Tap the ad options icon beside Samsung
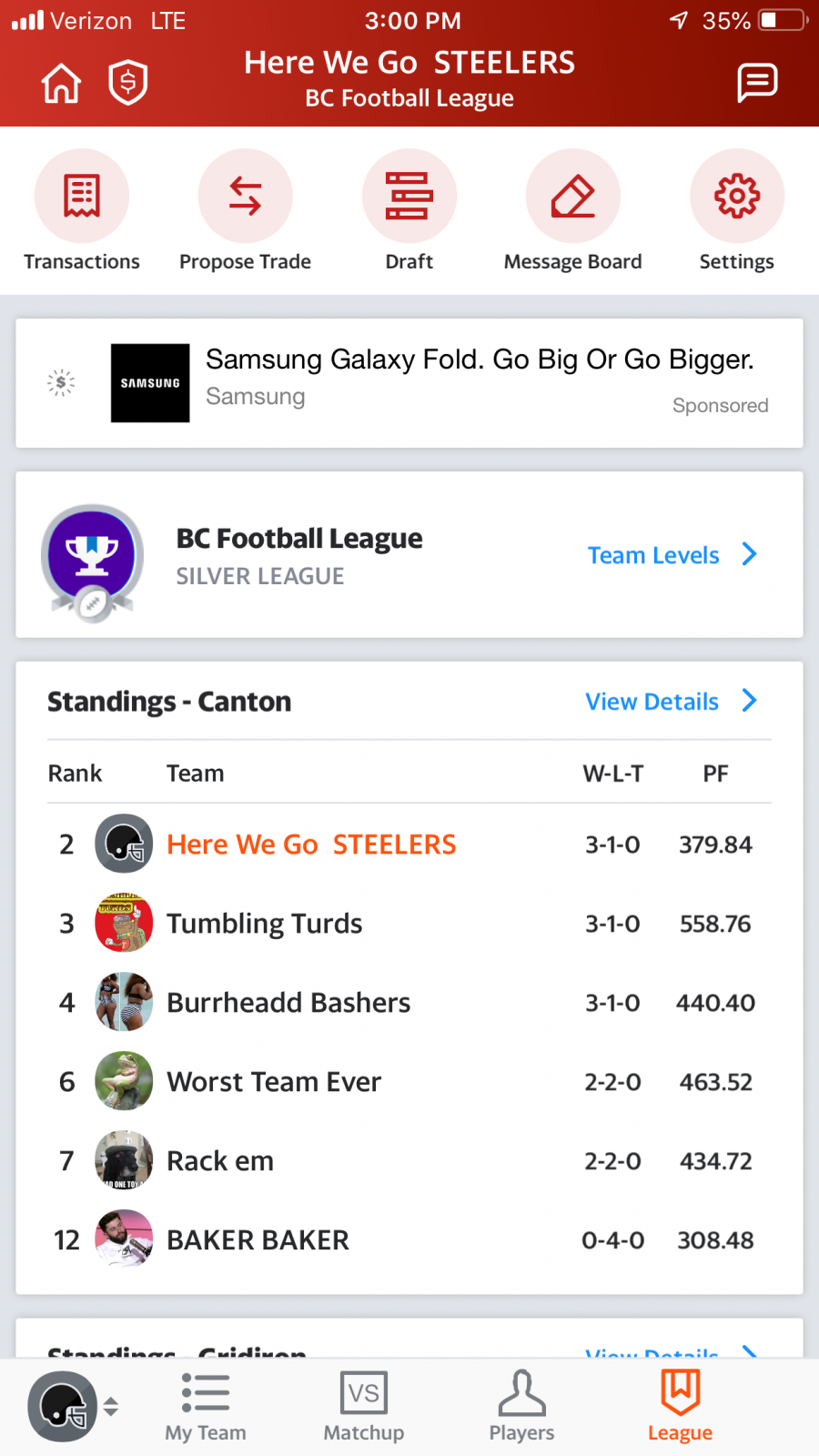The width and height of the screenshot is (819, 1456). pos(61,383)
